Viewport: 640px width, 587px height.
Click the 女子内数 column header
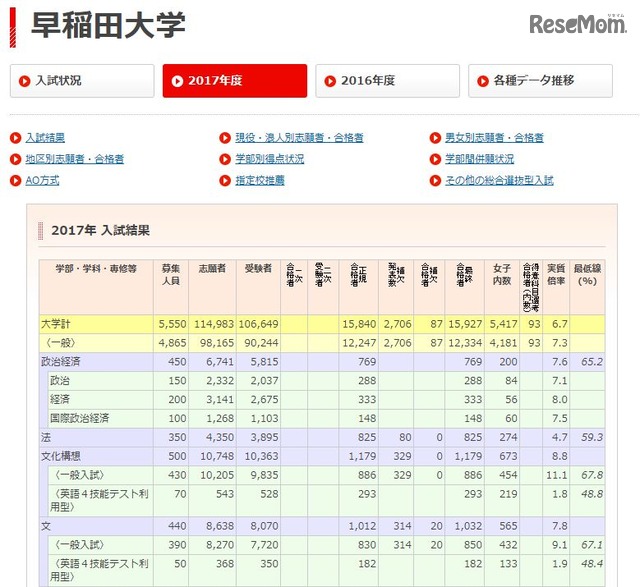[502, 287]
